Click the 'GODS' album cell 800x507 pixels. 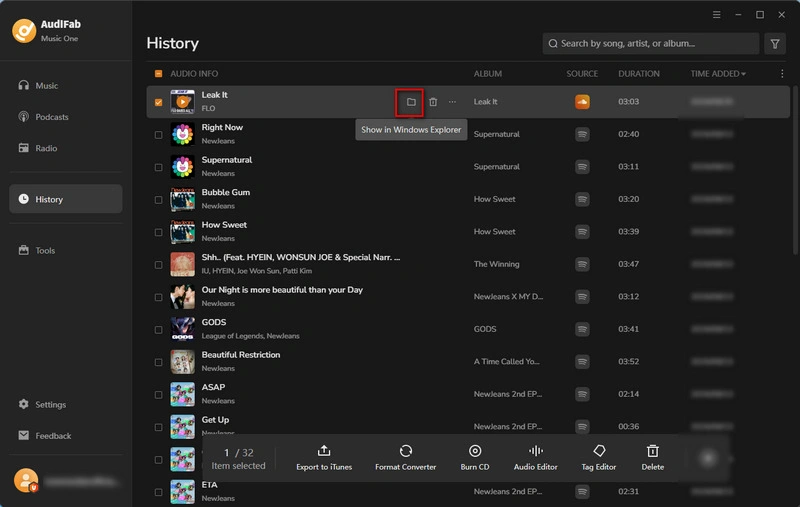[x=485, y=329]
